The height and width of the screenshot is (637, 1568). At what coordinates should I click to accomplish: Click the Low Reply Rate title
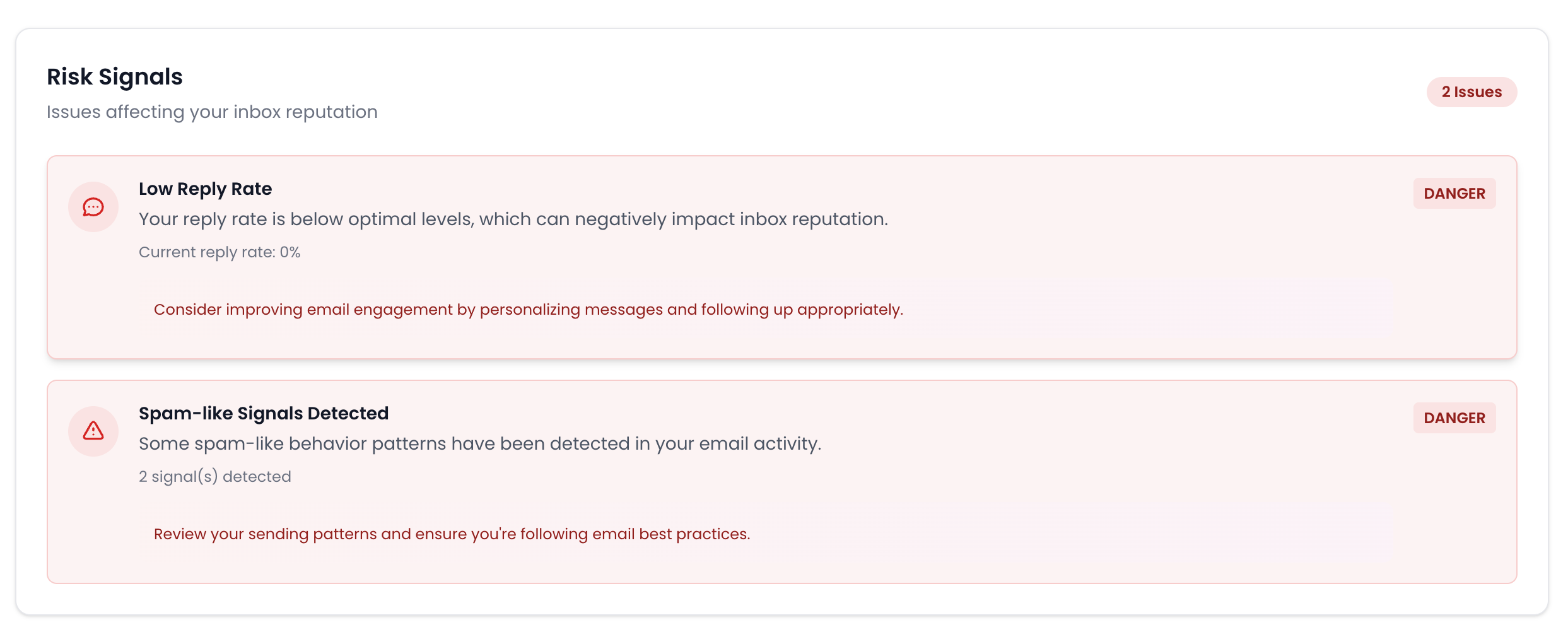205,189
